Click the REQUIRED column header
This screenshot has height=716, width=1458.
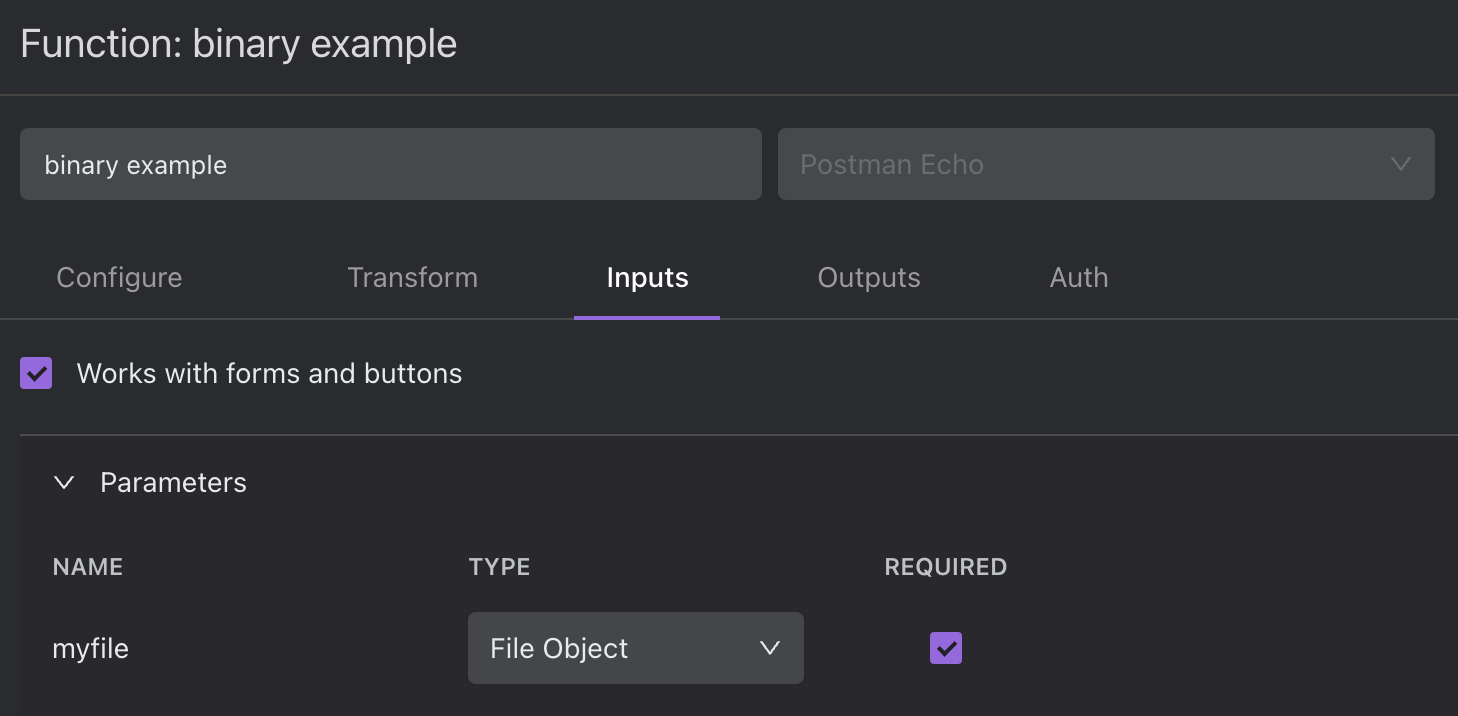[x=945, y=567]
